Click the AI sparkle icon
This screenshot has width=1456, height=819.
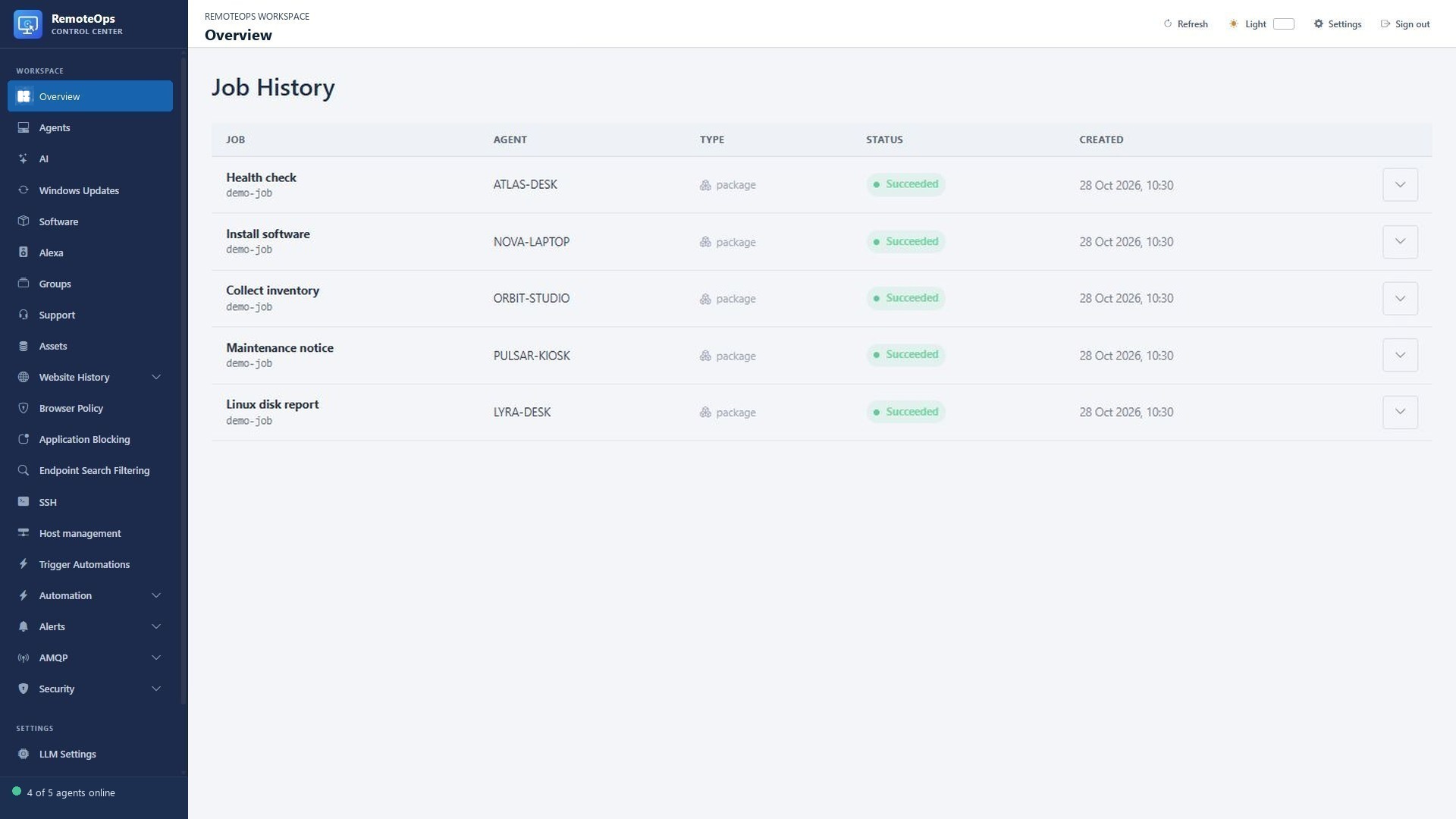pyautogui.click(x=24, y=158)
